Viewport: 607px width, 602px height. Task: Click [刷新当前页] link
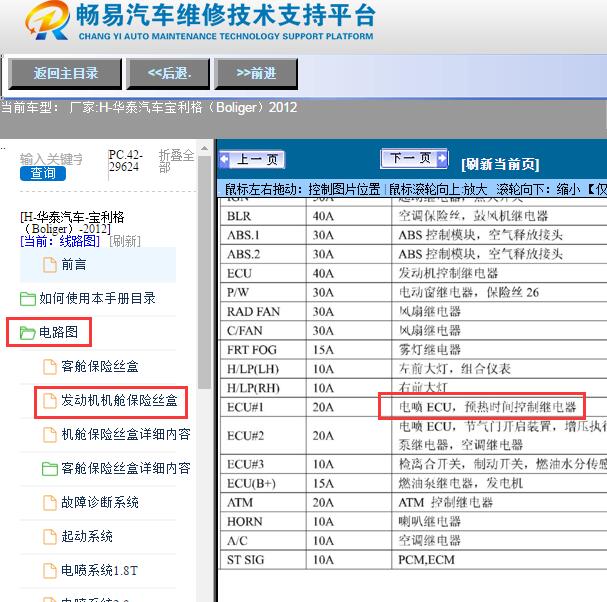(500, 164)
